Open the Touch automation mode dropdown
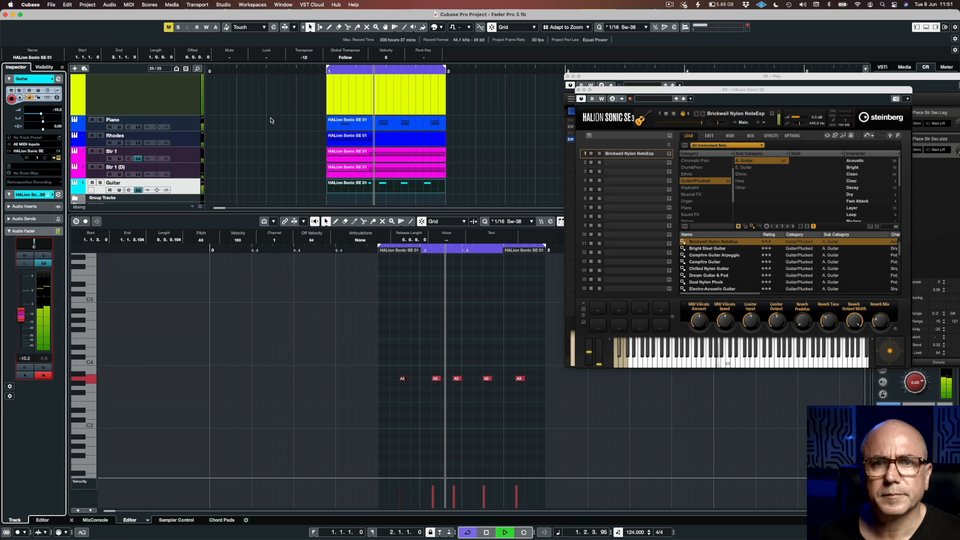 [x=249, y=27]
